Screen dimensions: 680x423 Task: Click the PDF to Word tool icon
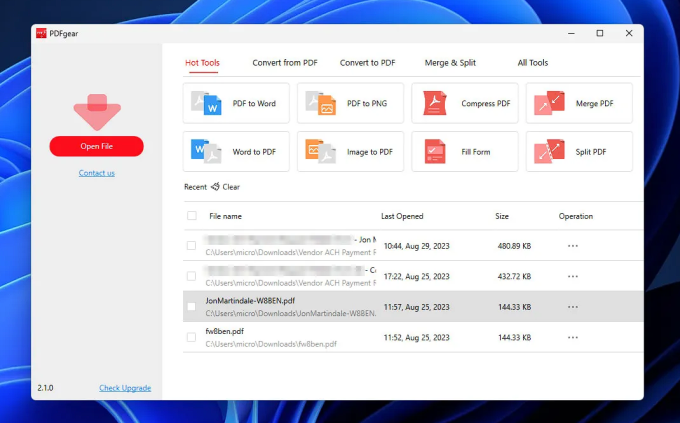coord(206,103)
